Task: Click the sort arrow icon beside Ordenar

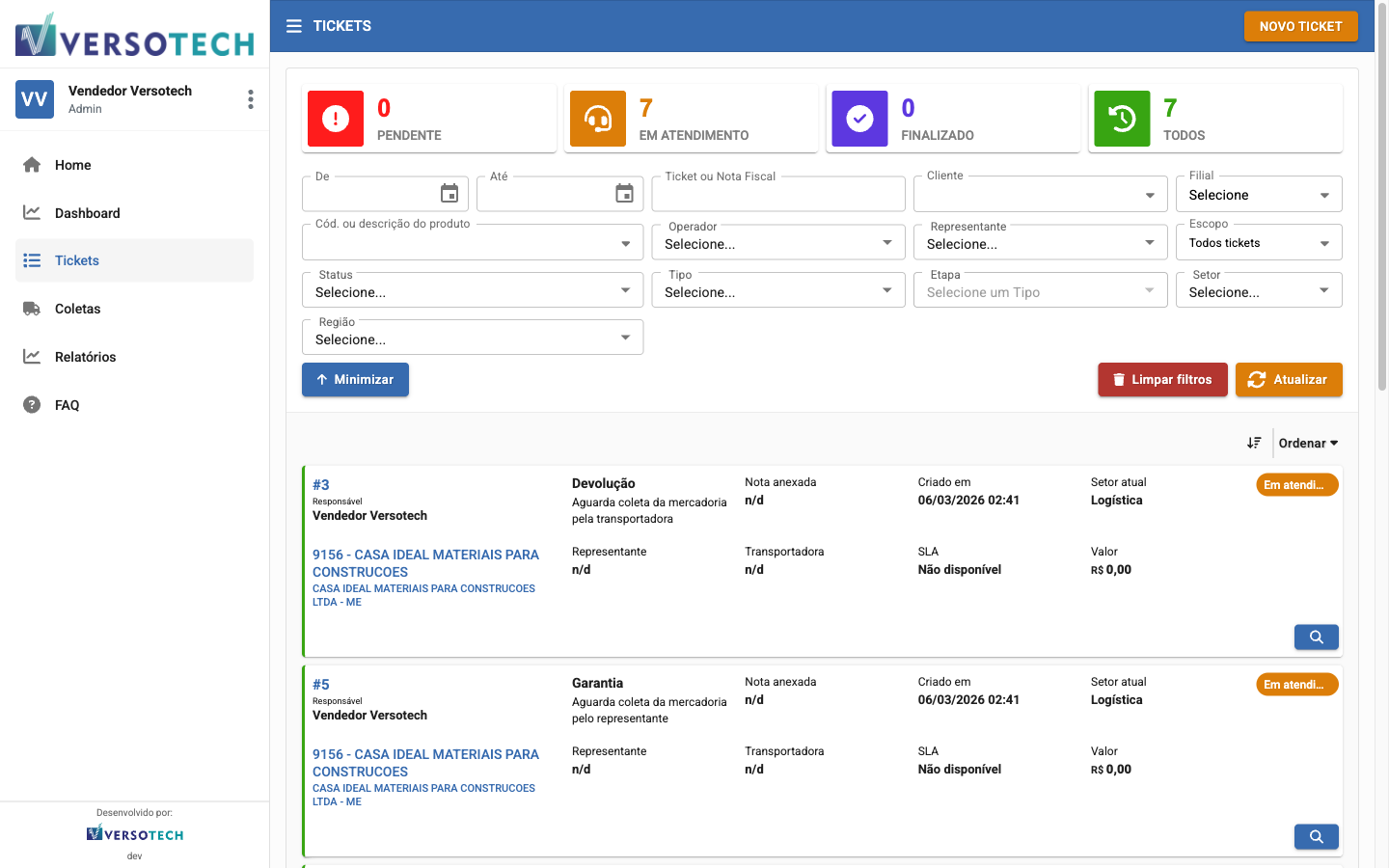Action: (1254, 443)
